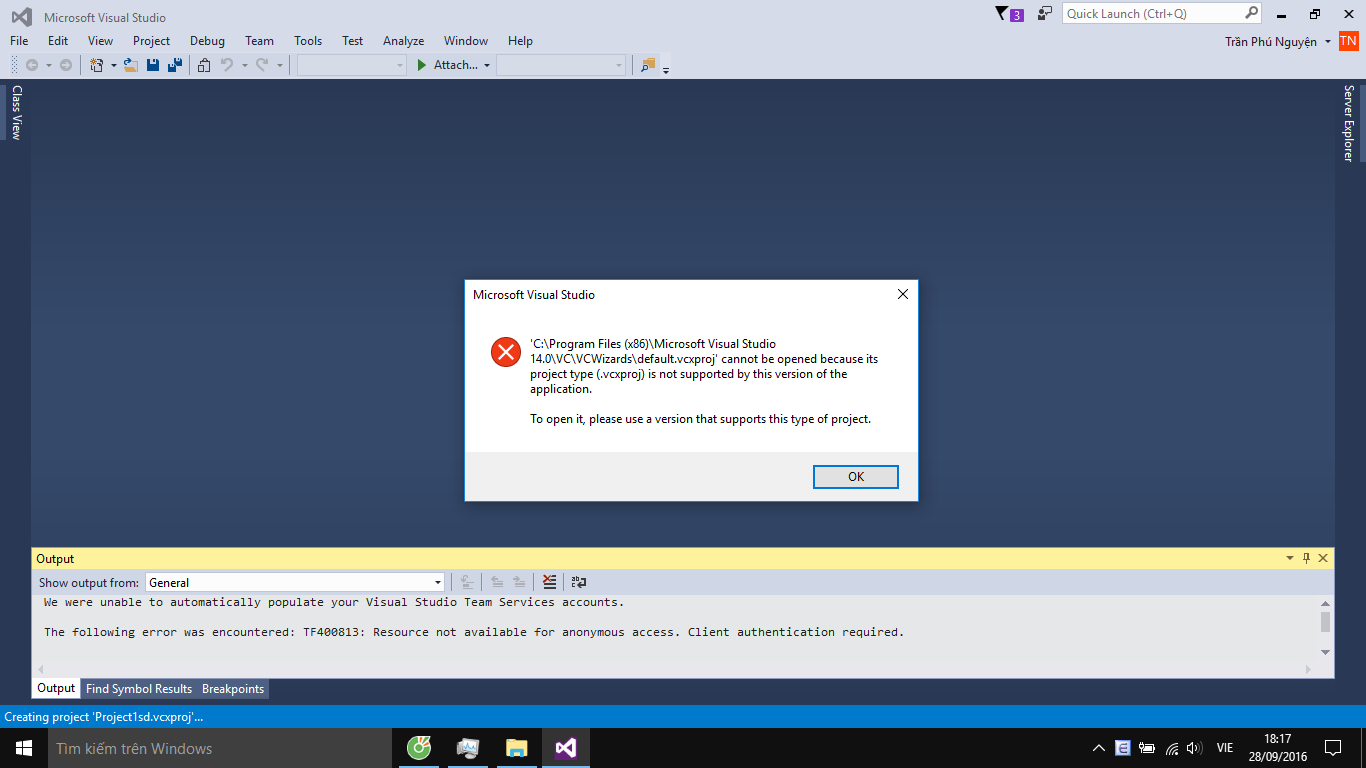Click Go to Next Message icon
The width and height of the screenshot is (1366, 768).
(519, 582)
